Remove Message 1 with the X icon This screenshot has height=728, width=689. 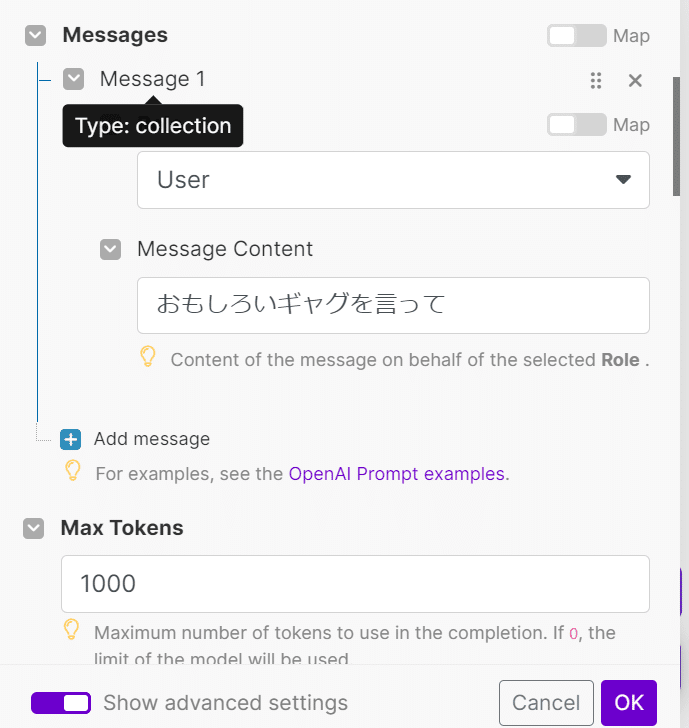click(635, 80)
